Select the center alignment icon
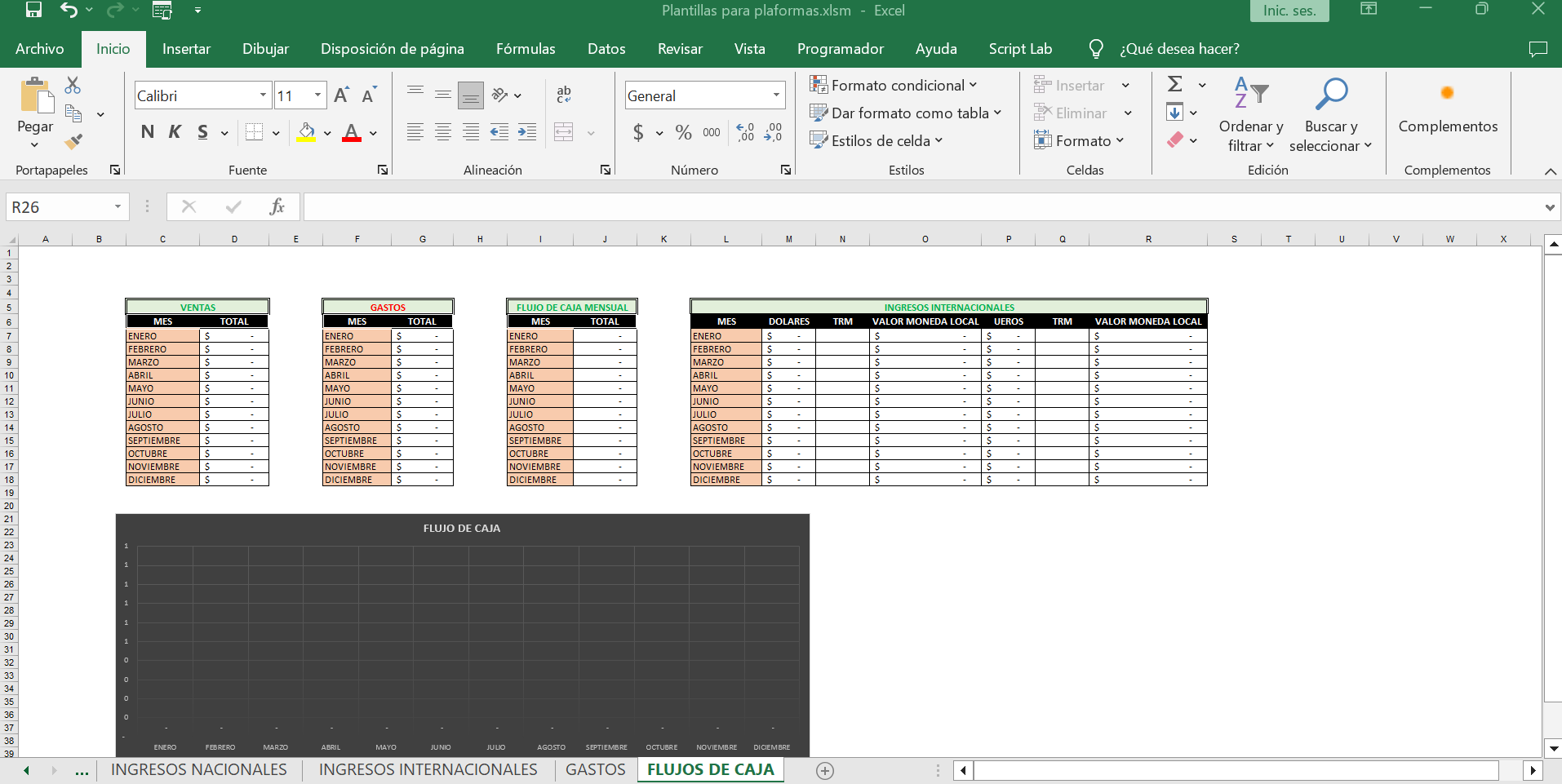The width and height of the screenshot is (1562, 784). tap(443, 131)
